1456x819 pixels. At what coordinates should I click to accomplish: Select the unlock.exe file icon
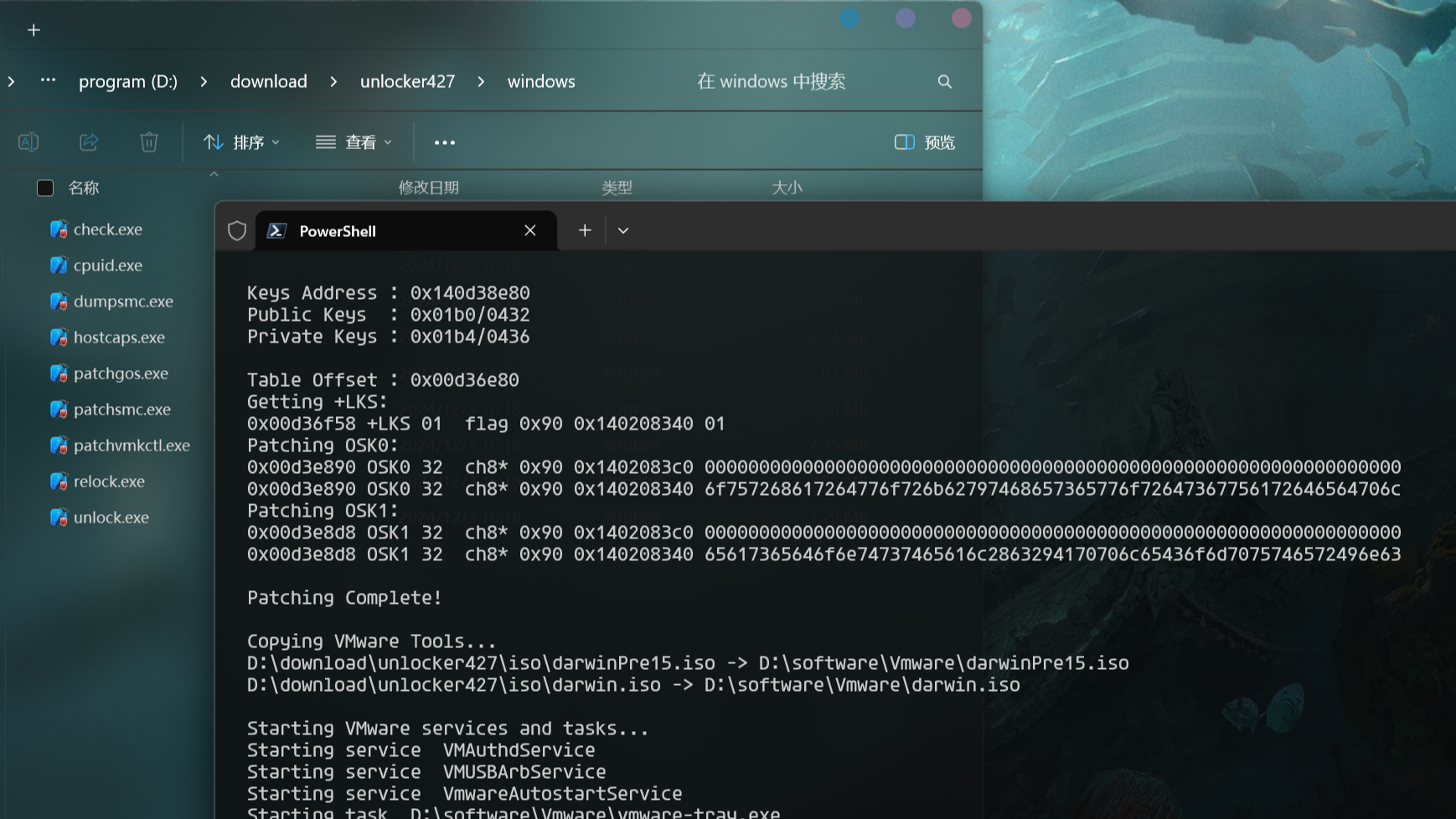click(x=59, y=518)
